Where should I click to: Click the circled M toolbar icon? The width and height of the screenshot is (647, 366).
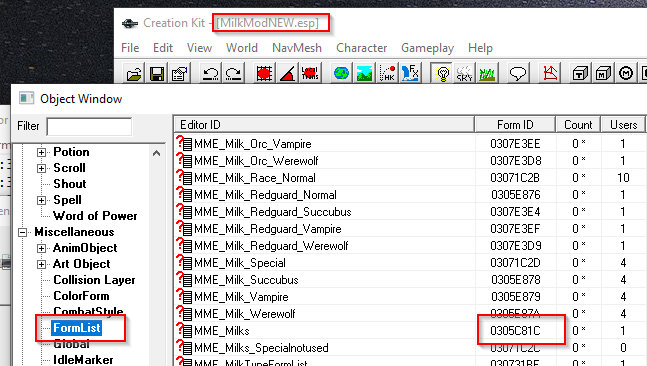[x=626, y=74]
